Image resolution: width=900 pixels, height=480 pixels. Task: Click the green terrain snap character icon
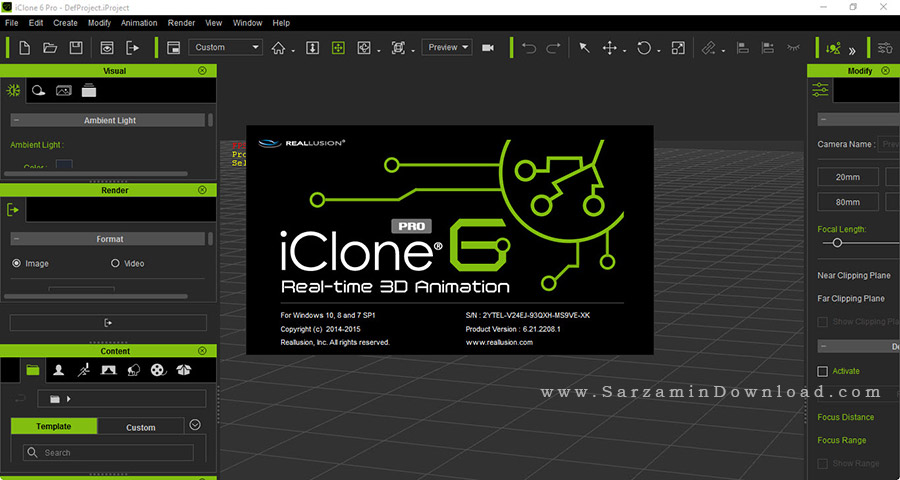point(833,48)
